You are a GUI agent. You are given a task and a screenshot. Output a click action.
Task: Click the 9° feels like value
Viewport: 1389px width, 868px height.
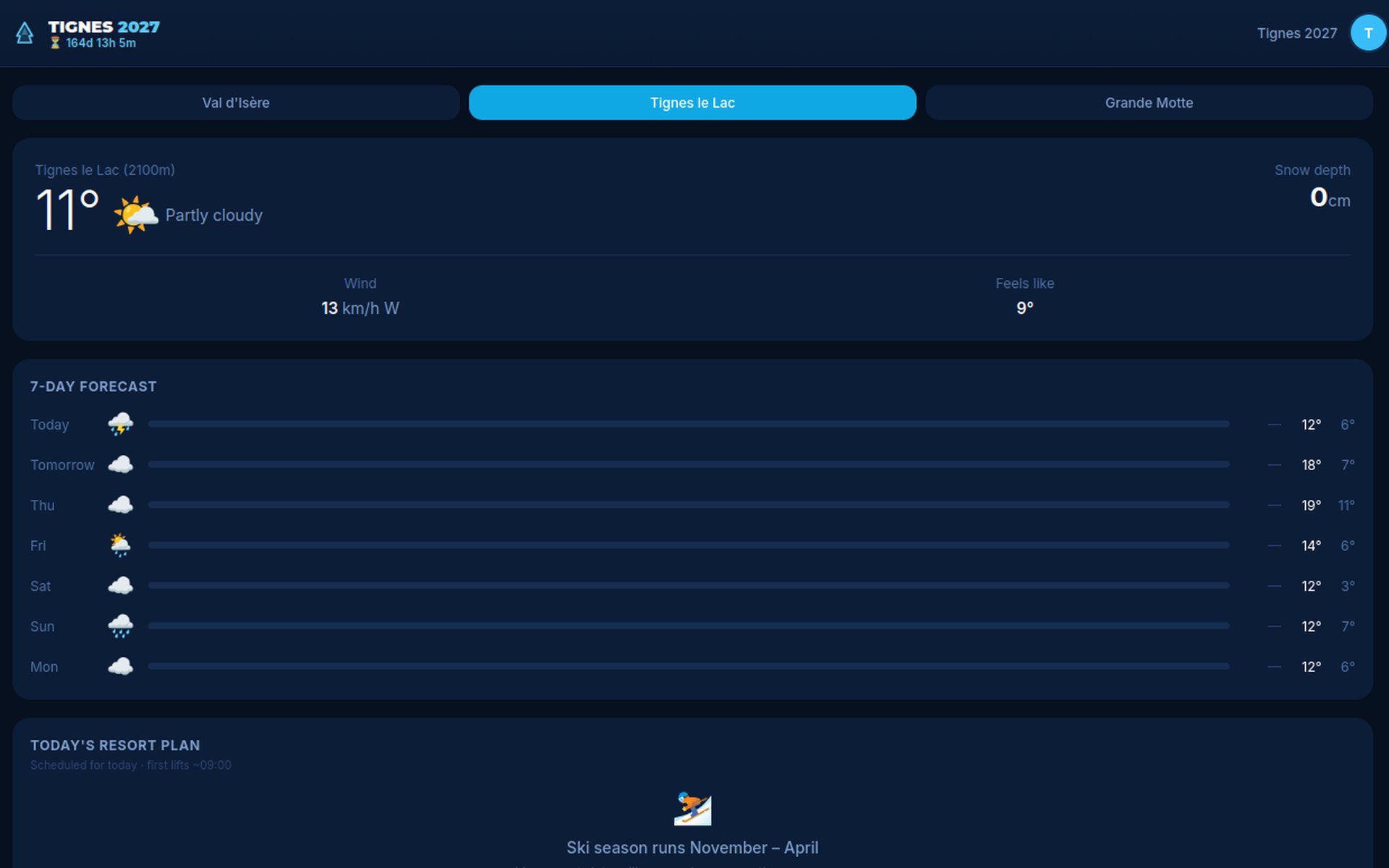tap(1025, 308)
